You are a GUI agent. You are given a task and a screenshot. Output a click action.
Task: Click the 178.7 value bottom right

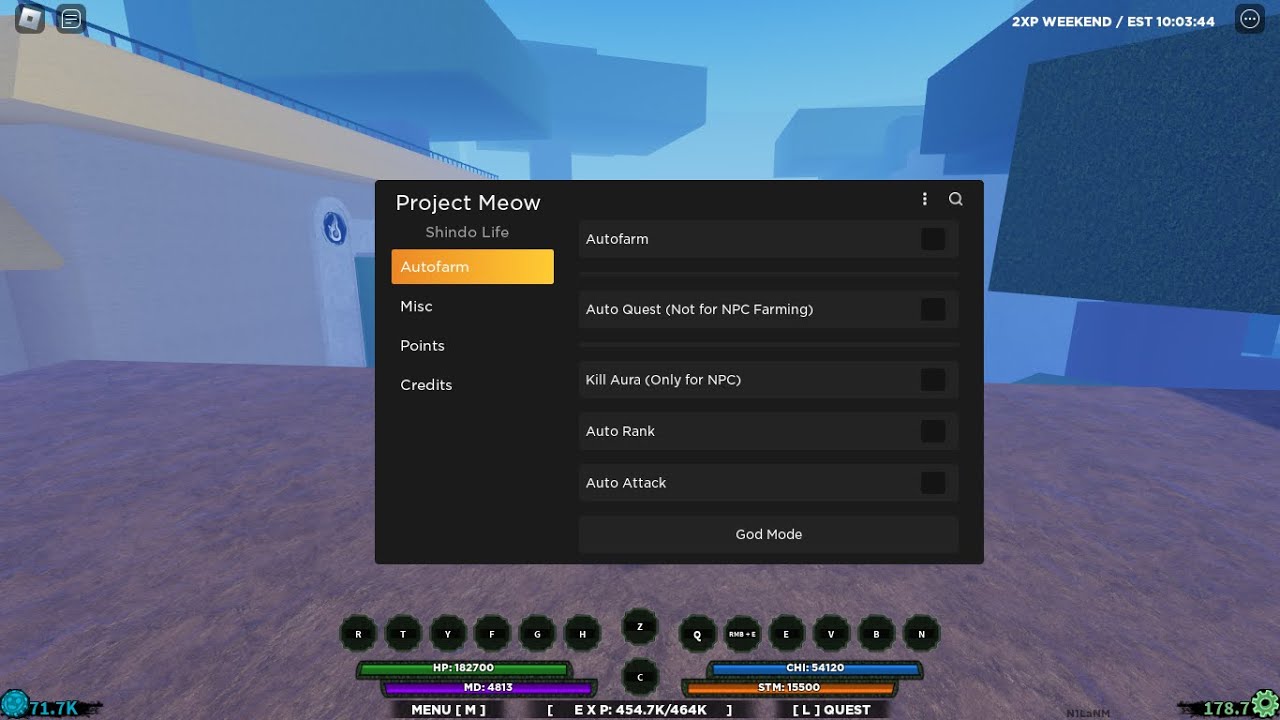point(1225,709)
